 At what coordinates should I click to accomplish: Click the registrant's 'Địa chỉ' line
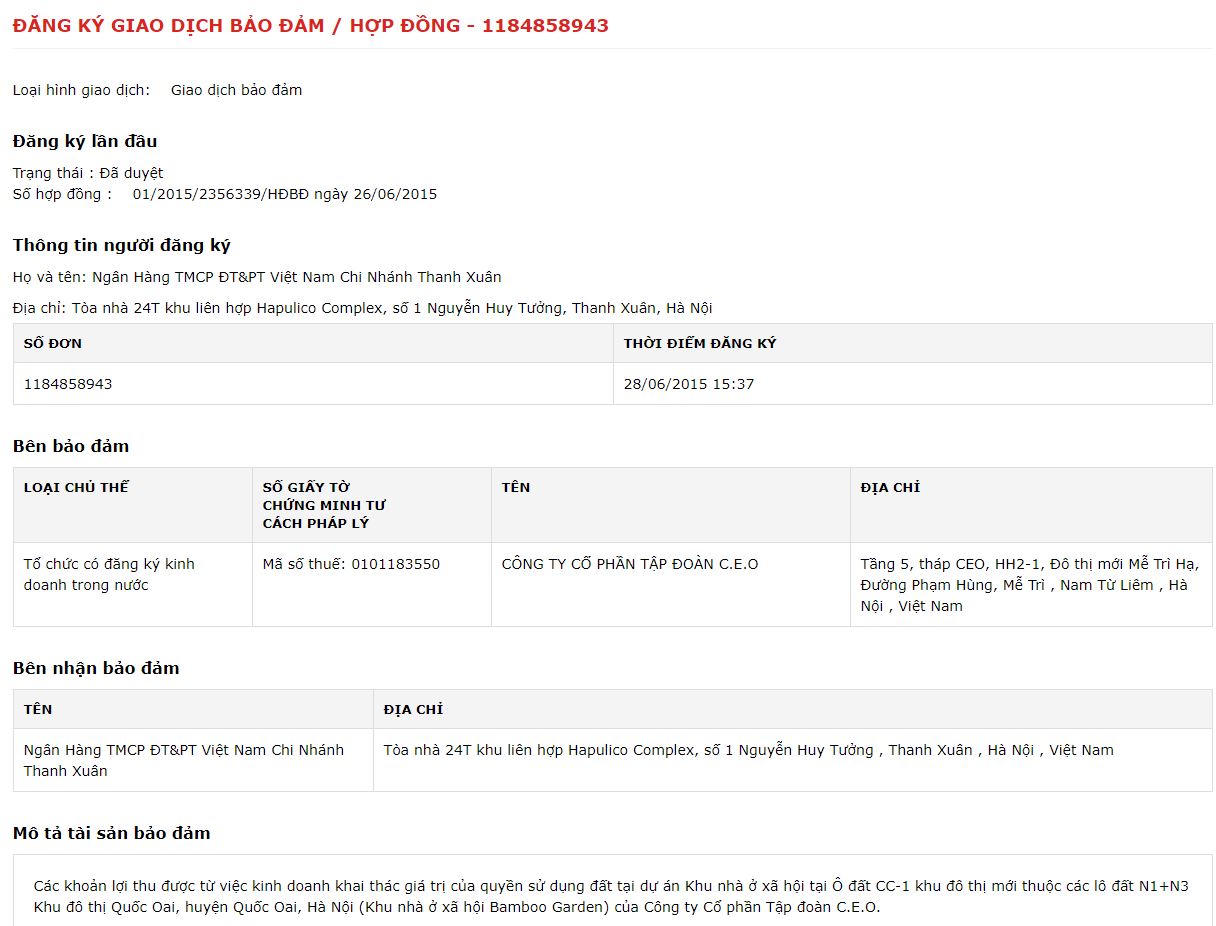(x=362, y=308)
